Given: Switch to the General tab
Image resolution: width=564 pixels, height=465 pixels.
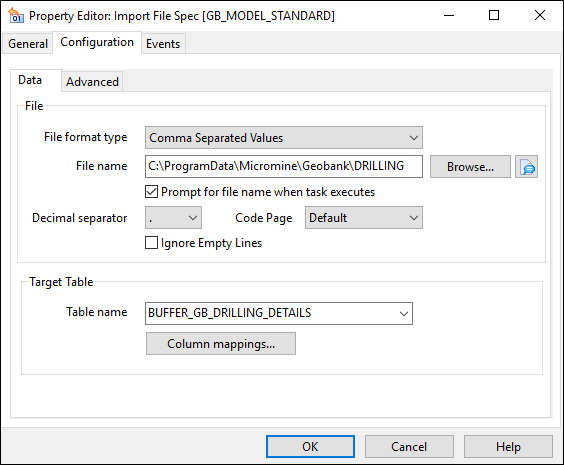Looking at the screenshot, I should coord(28,44).
